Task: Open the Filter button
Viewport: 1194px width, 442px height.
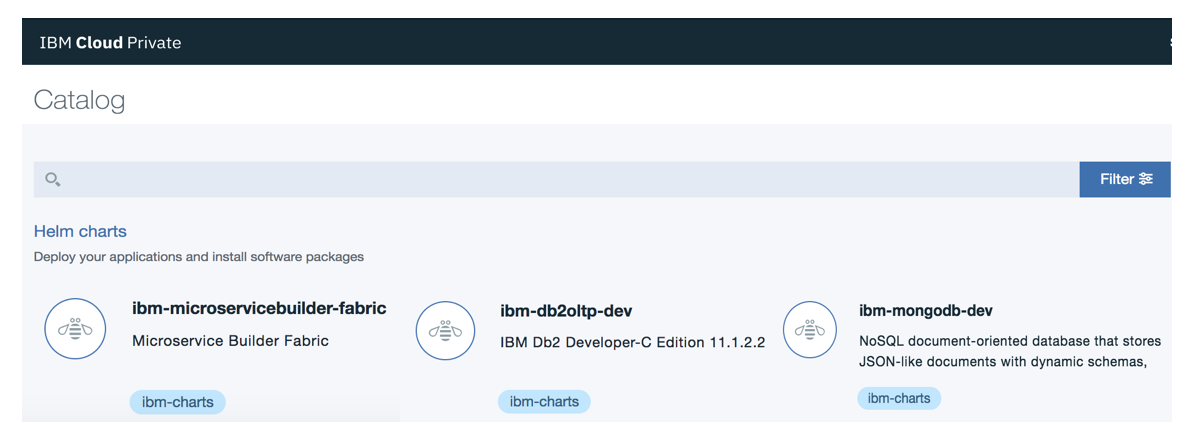Action: point(1125,179)
